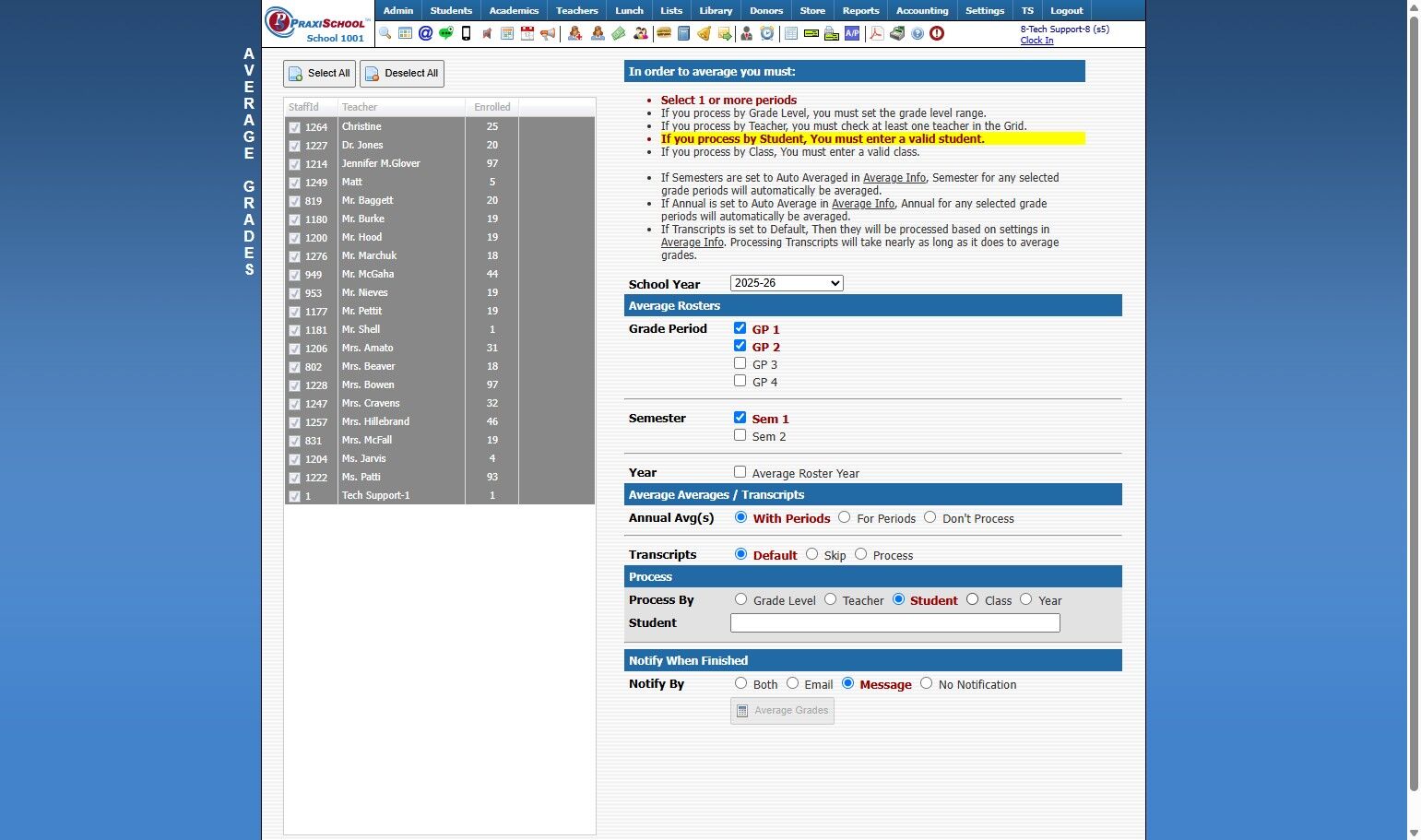Open the hamburger lunch icon

click(663, 33)
